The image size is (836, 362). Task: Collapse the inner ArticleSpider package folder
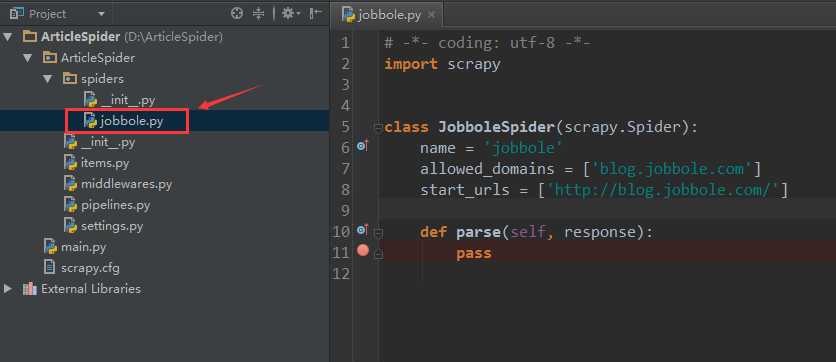click(28, 58)
